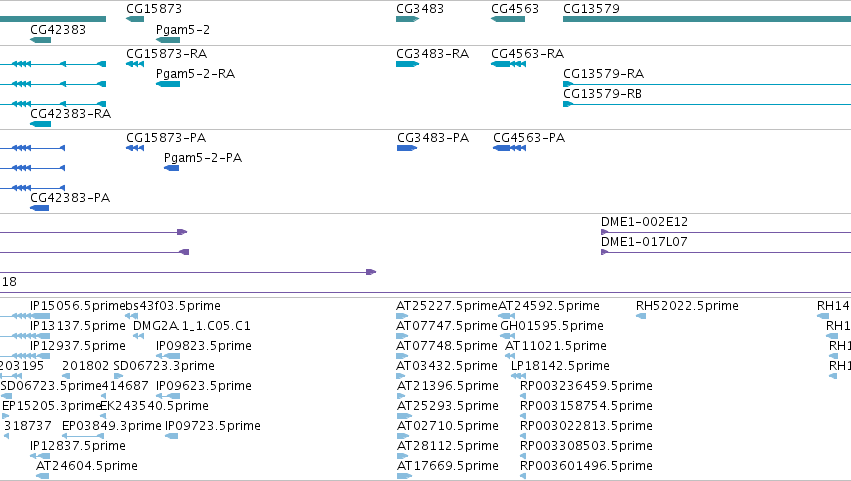Click the CG3483 gene label
Viewport: 851px width, 481px height.
pos(420,9)
